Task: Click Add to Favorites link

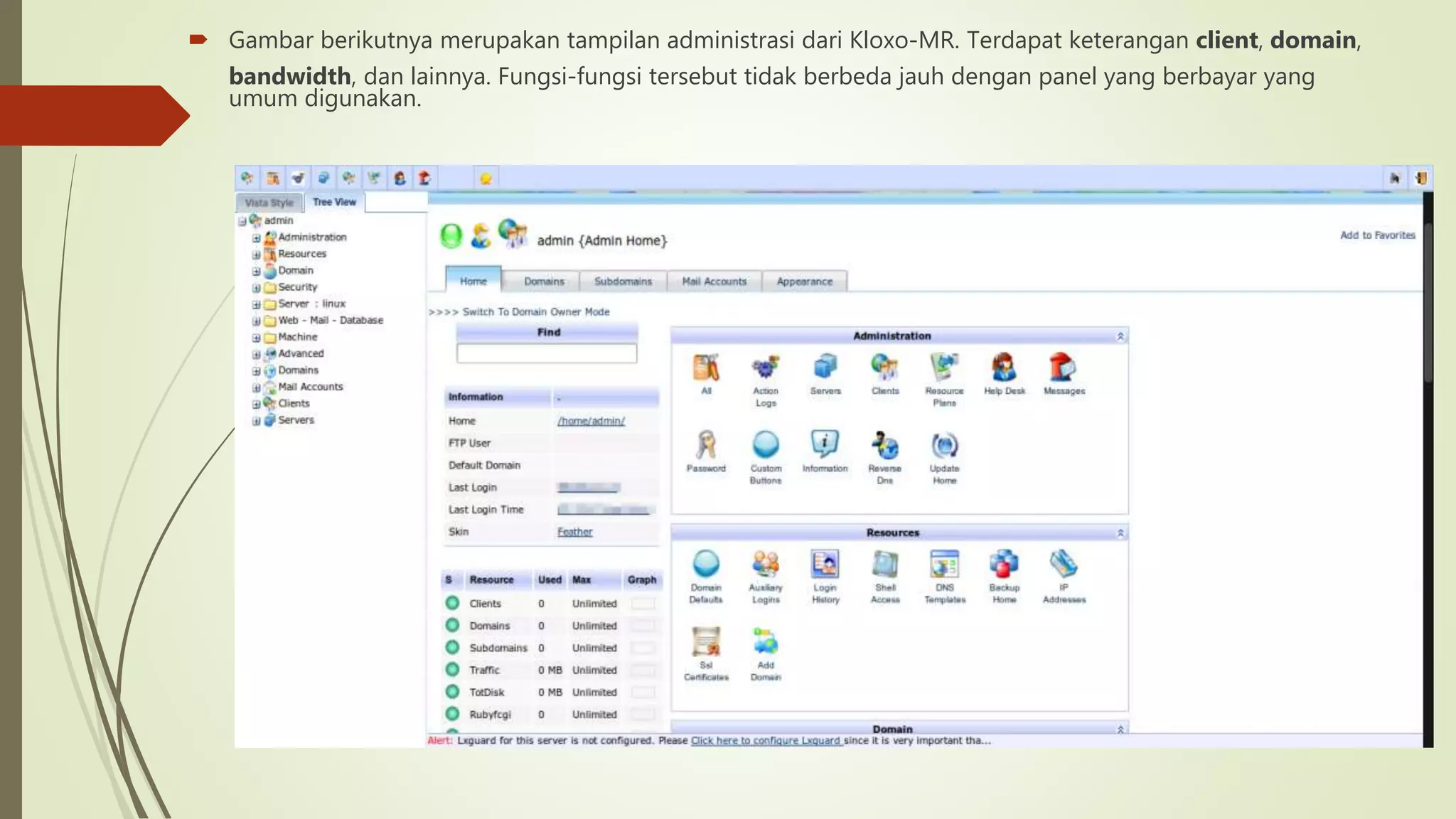Action: tap(1378, 235)
